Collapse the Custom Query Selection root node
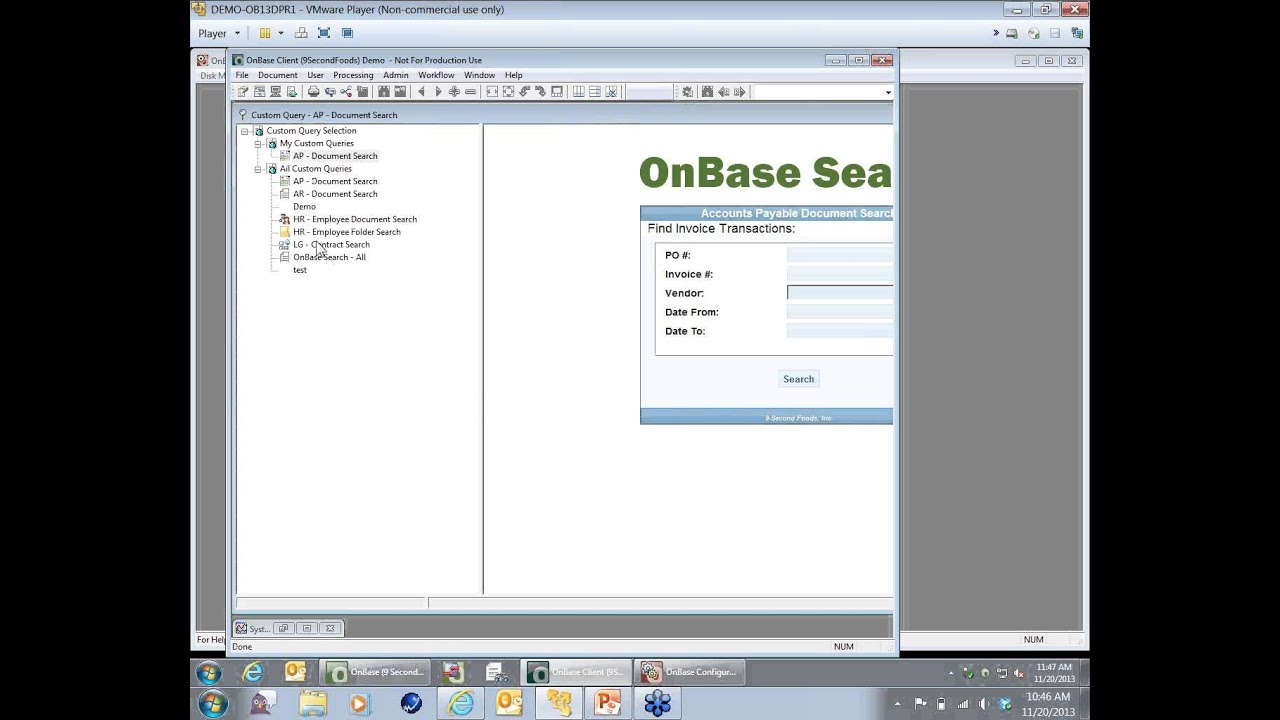1280x720 pixels. [244, 131]
